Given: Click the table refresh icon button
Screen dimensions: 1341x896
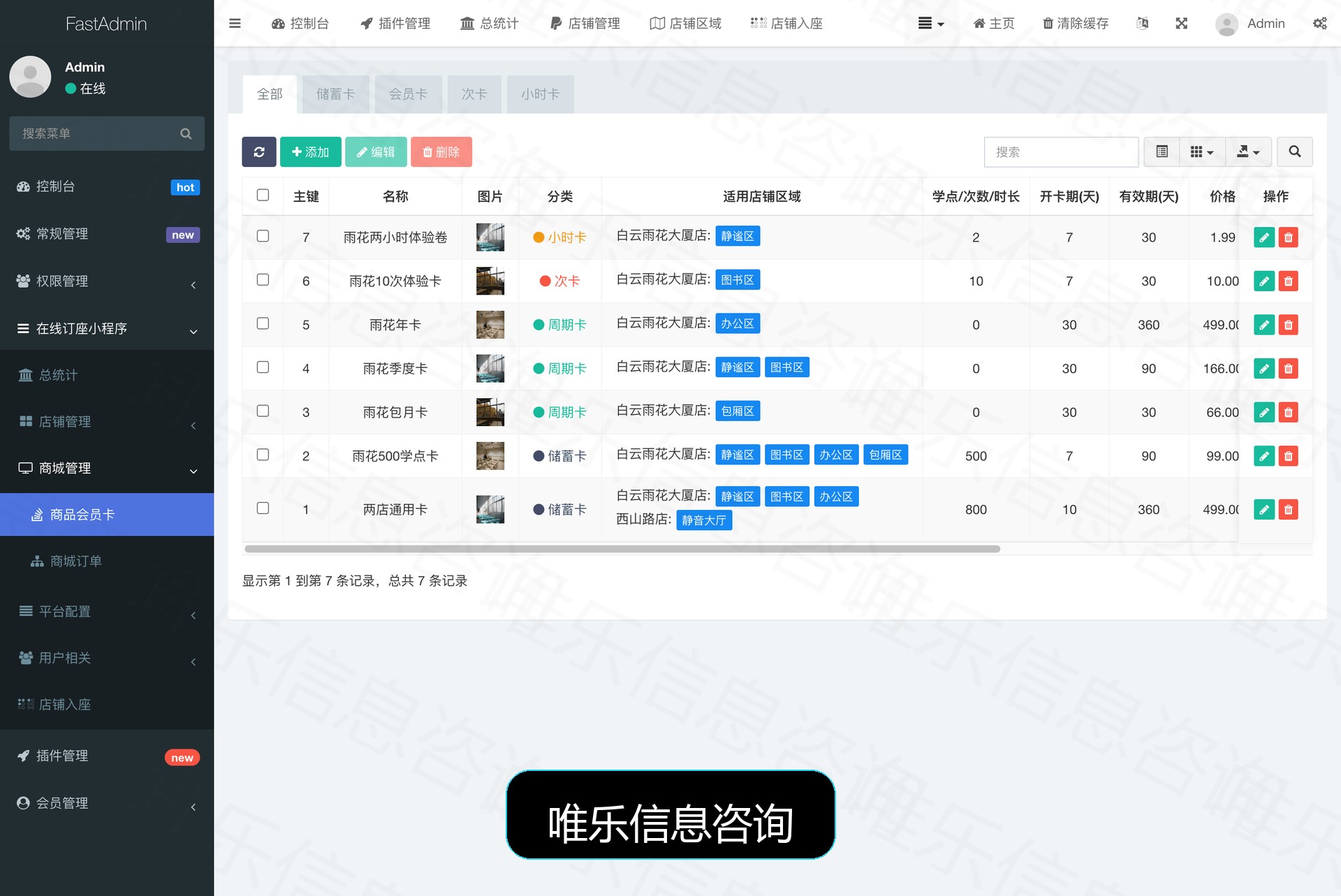Looking at the screenshot, I should point(259,152).
